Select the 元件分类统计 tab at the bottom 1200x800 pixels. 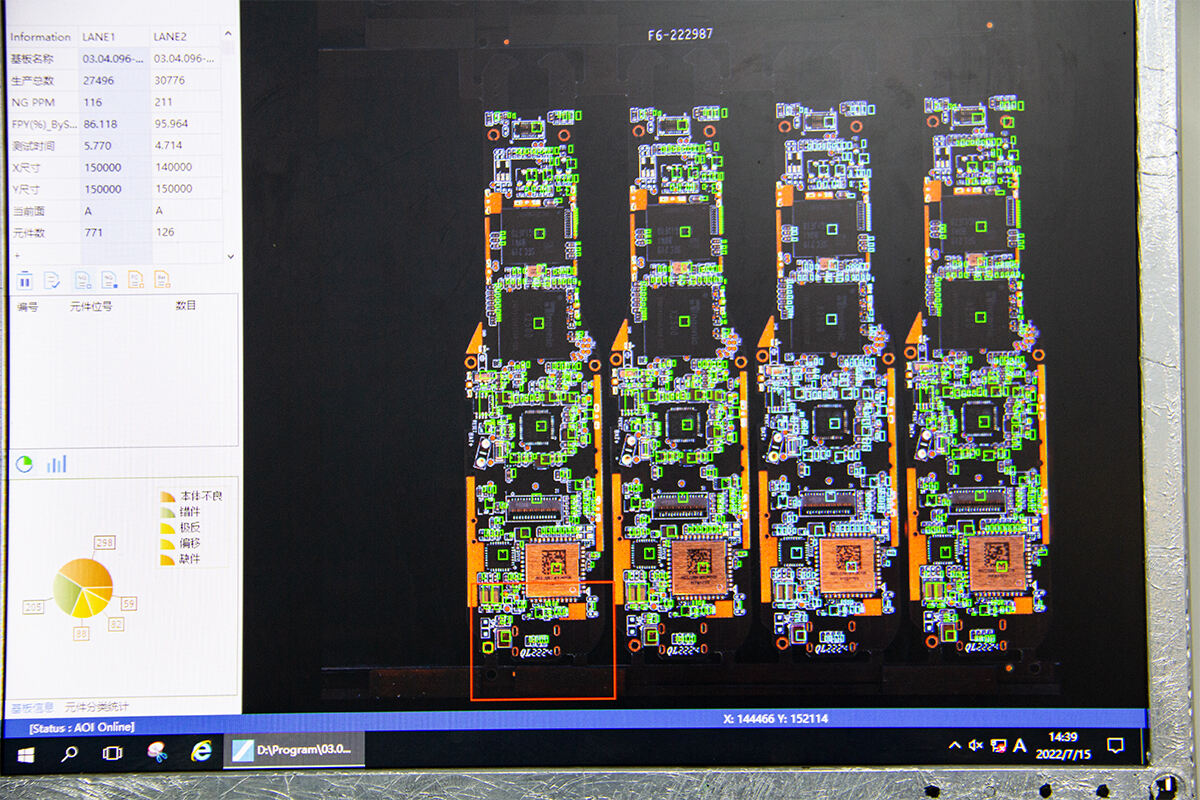(97, 707)
